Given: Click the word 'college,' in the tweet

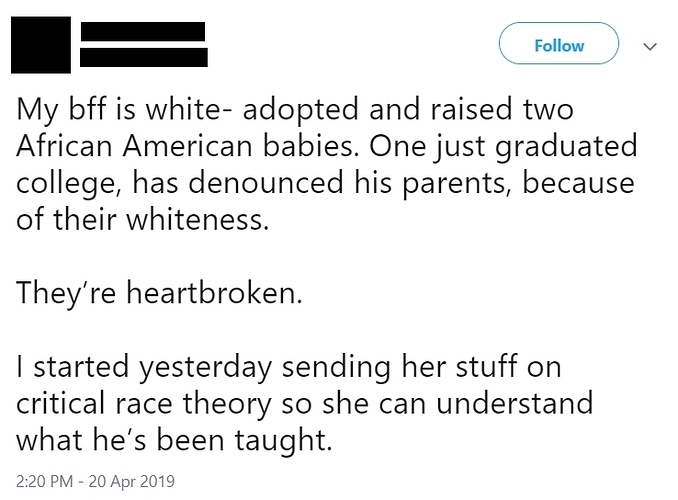Looking at the screenshot, I should coord(70,183).
